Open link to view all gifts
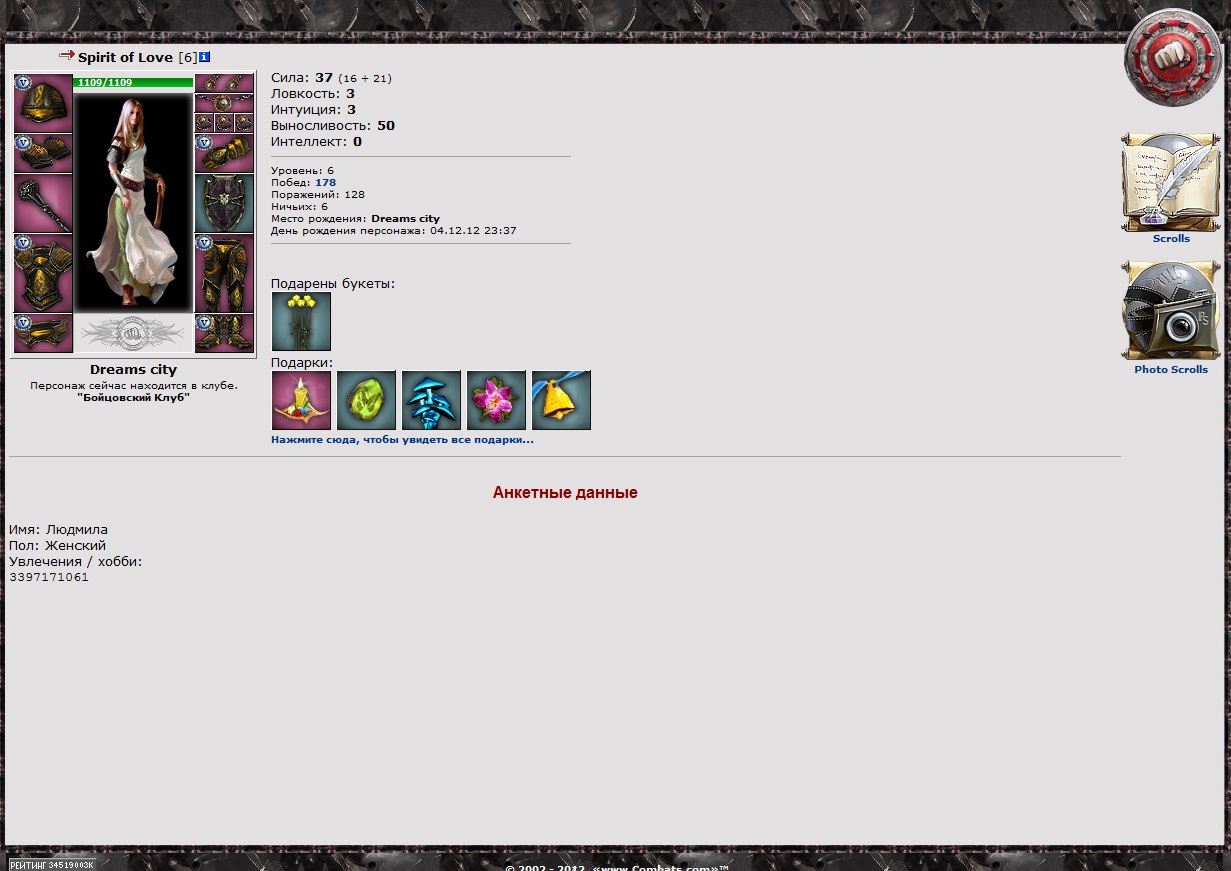Screen dimensions: 1231x871 pyautogui.click(x=402, y=440)
